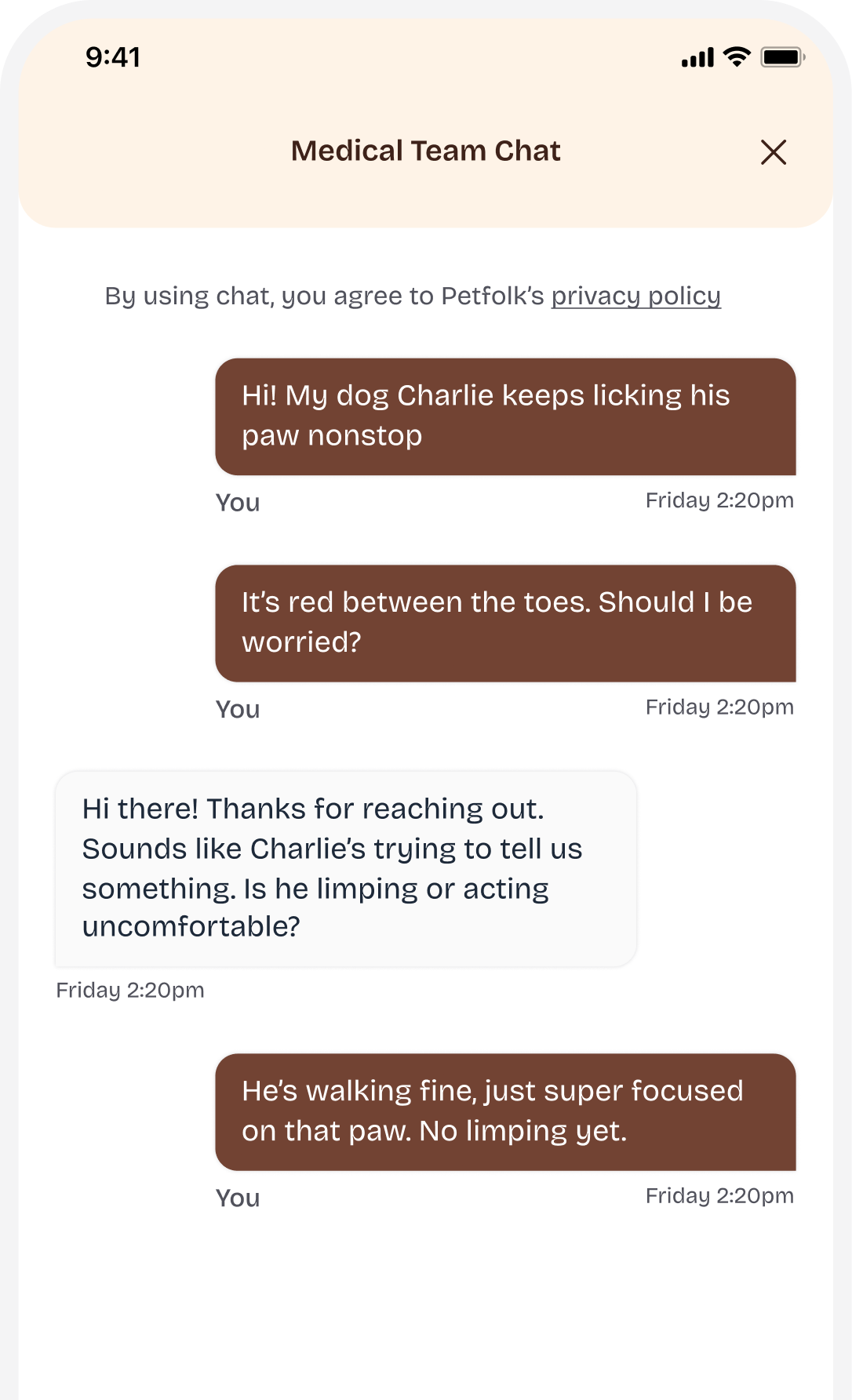The height and width of the screenshot is (1400, 852).
Task: Tap timestamp under the first message
Action: pos(719,500)
